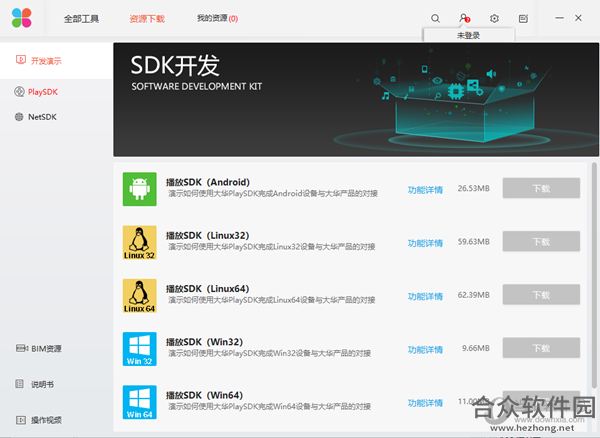Select NetSDK in the sidebar

click(42, 117)
